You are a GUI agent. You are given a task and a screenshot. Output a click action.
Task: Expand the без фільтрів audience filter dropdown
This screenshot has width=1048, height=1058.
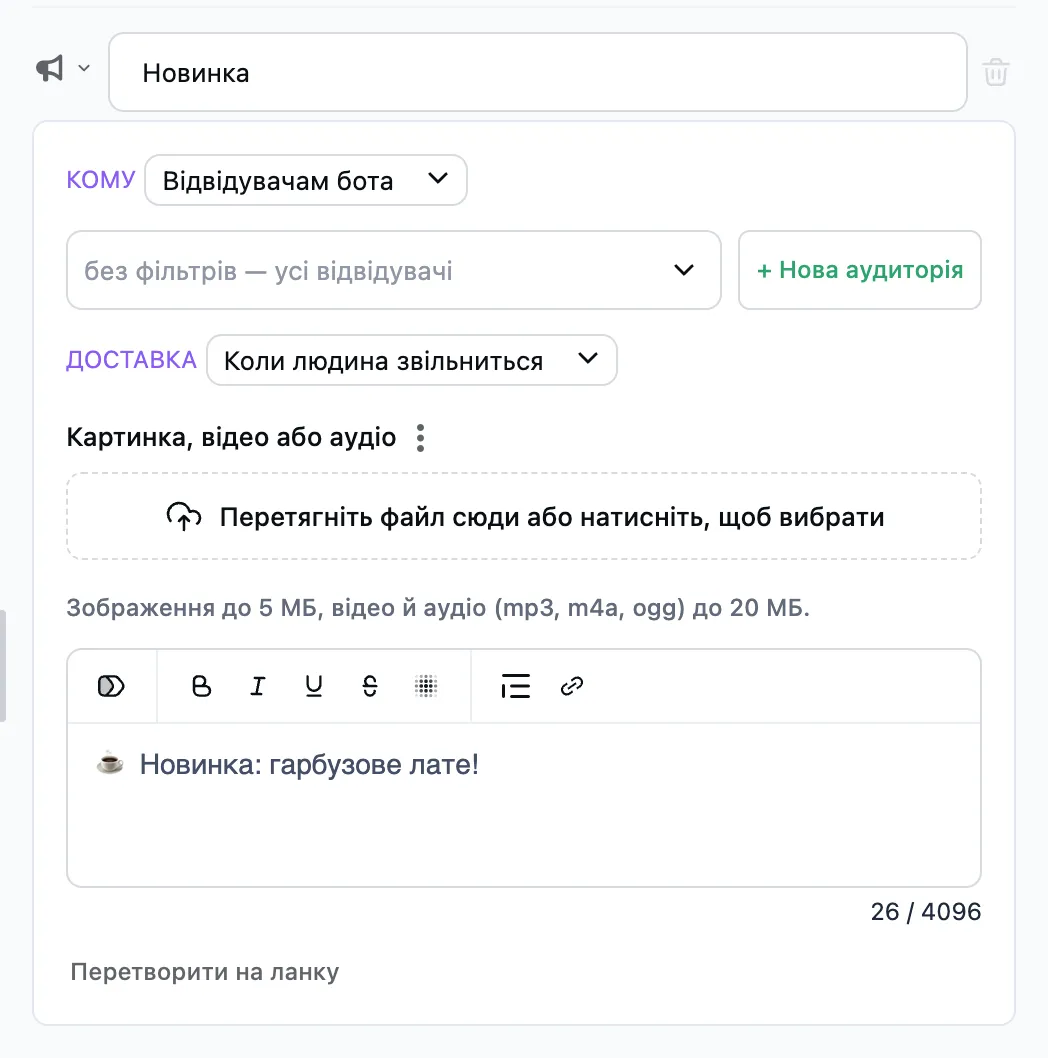[393, 270]
